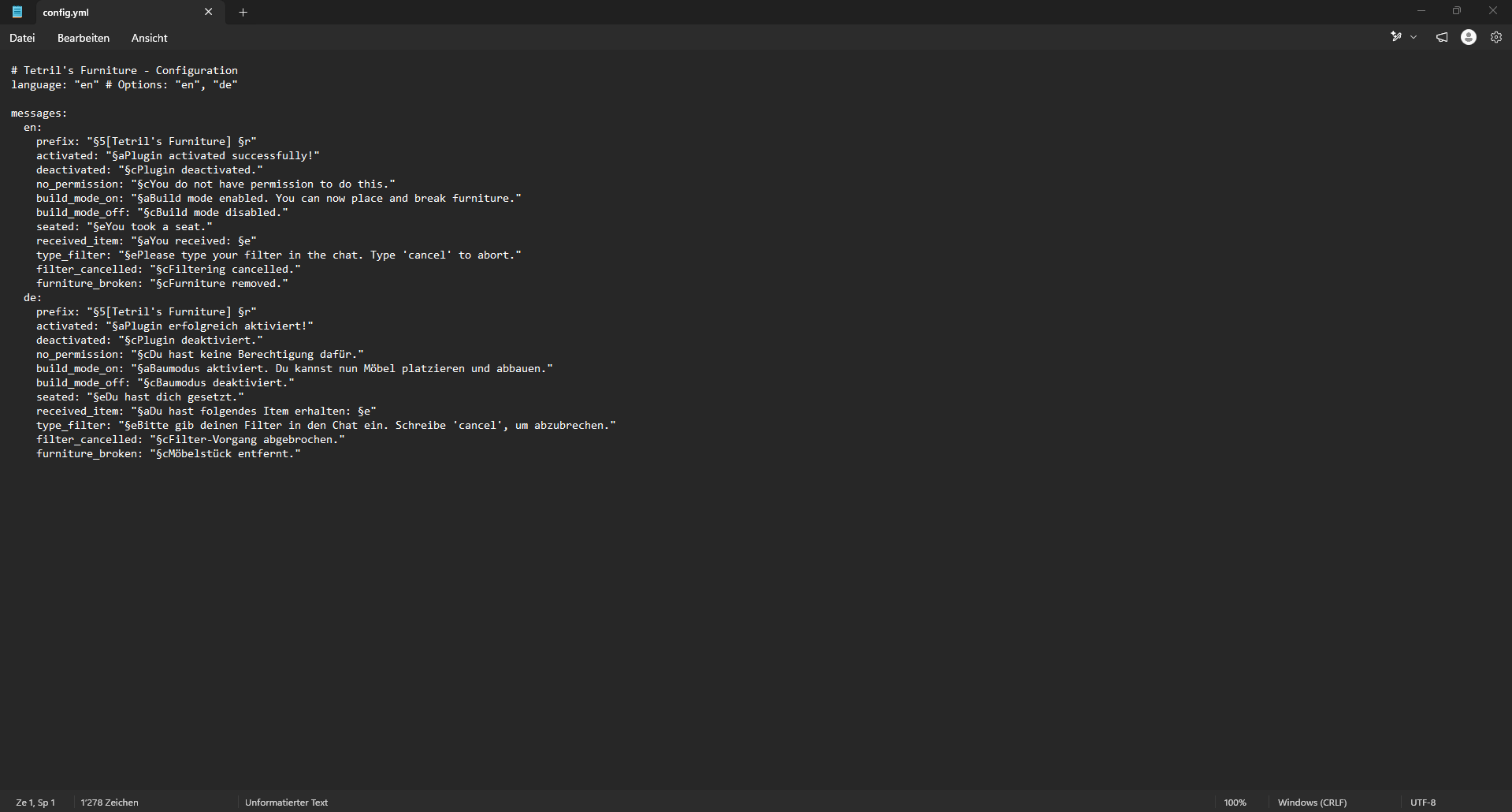Click the Notepad app icon in title bar
Viewport: 1512px width, 812px height.
17,12
